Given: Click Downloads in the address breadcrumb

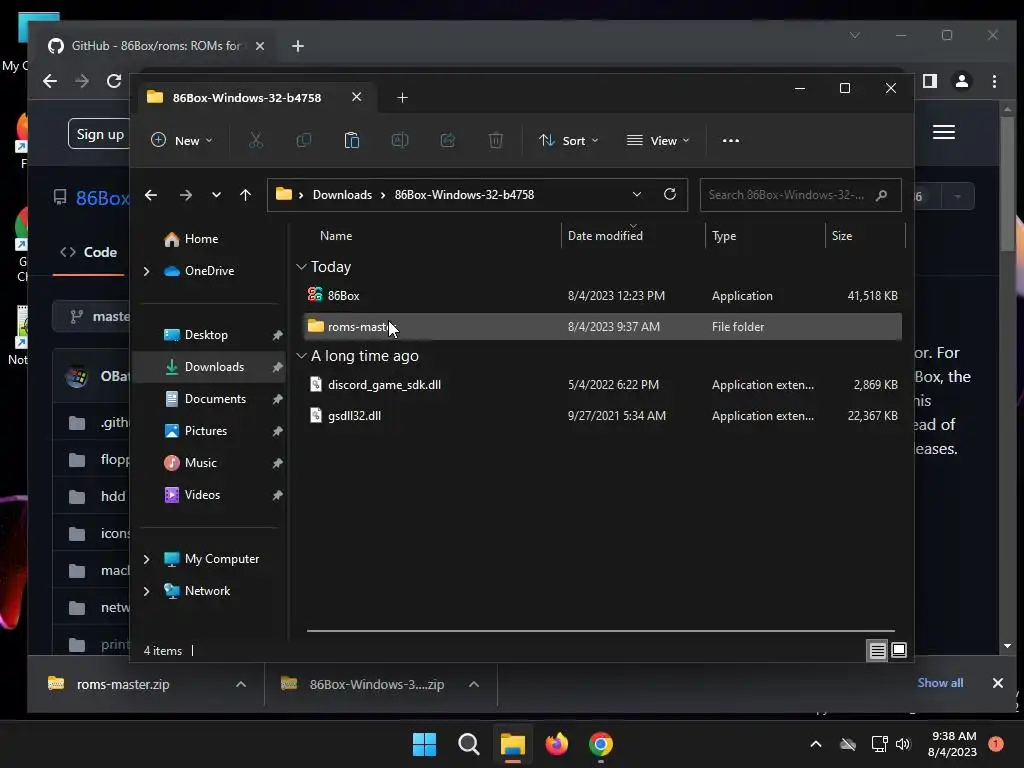Looking at the screenshot, I should (342, 195).
